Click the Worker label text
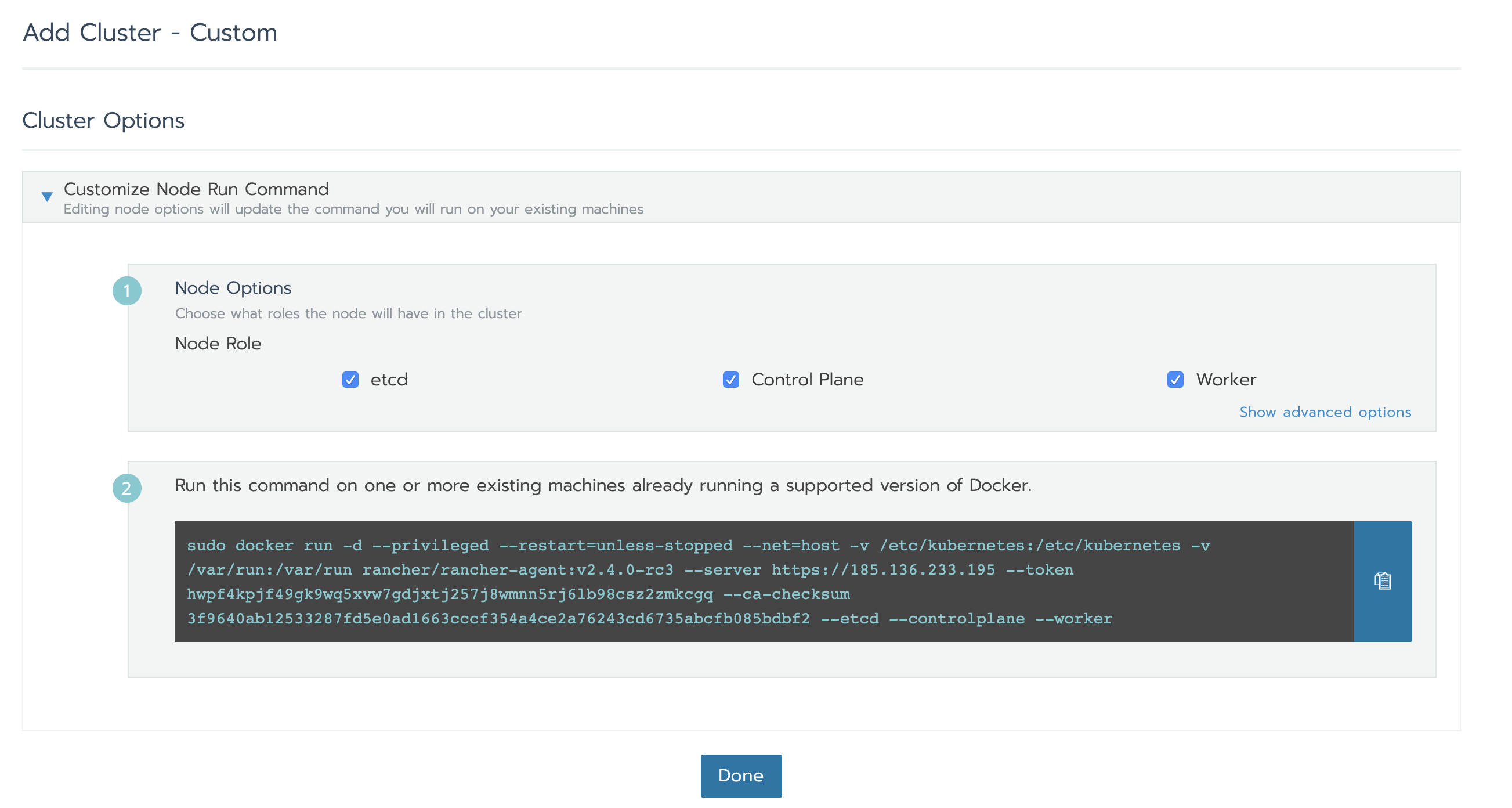The image size is (1512, 808). [x=1225, y=380]
